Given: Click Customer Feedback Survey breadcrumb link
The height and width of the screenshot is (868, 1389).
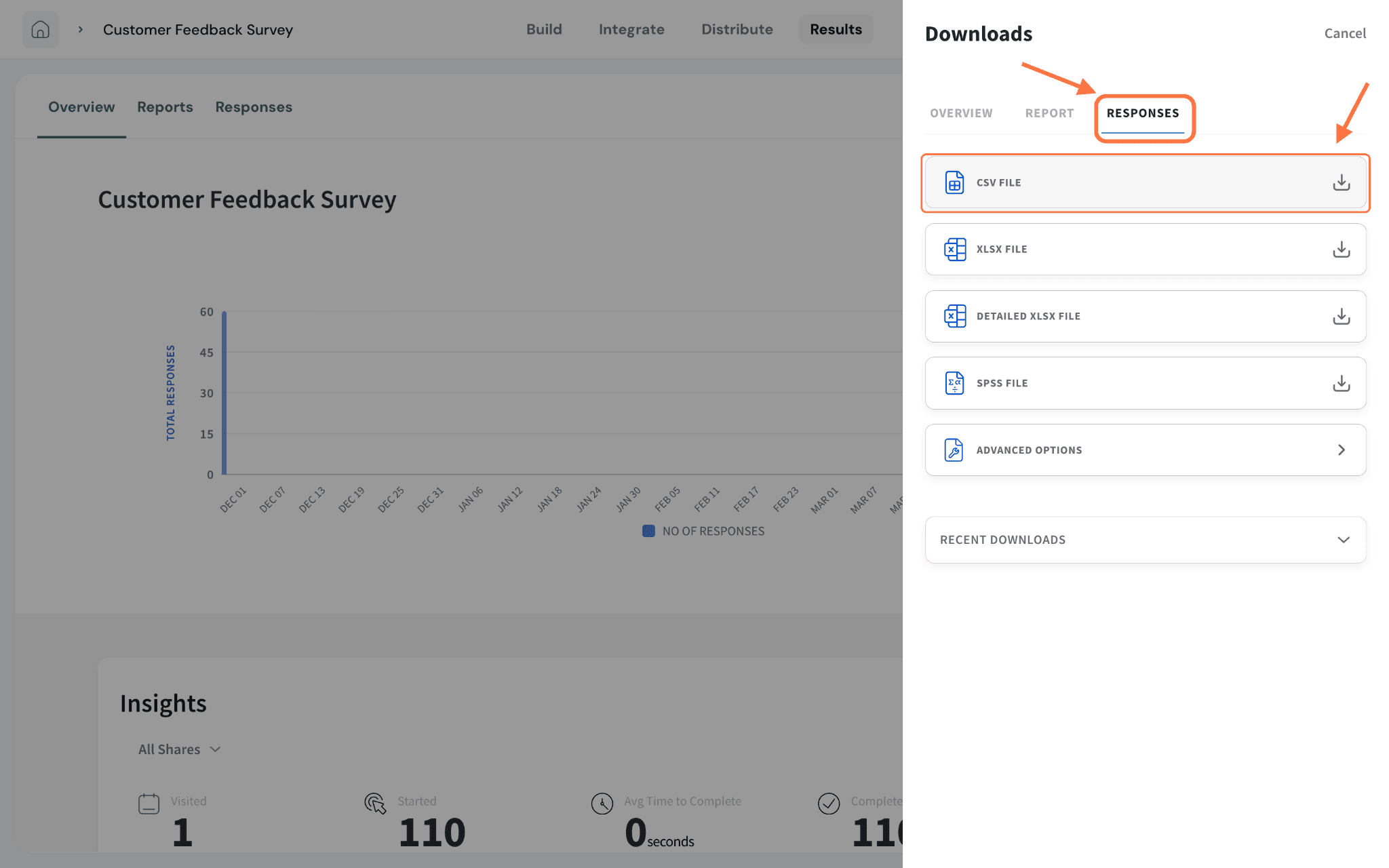Looking at the screenshot, I should pos(198,30).
